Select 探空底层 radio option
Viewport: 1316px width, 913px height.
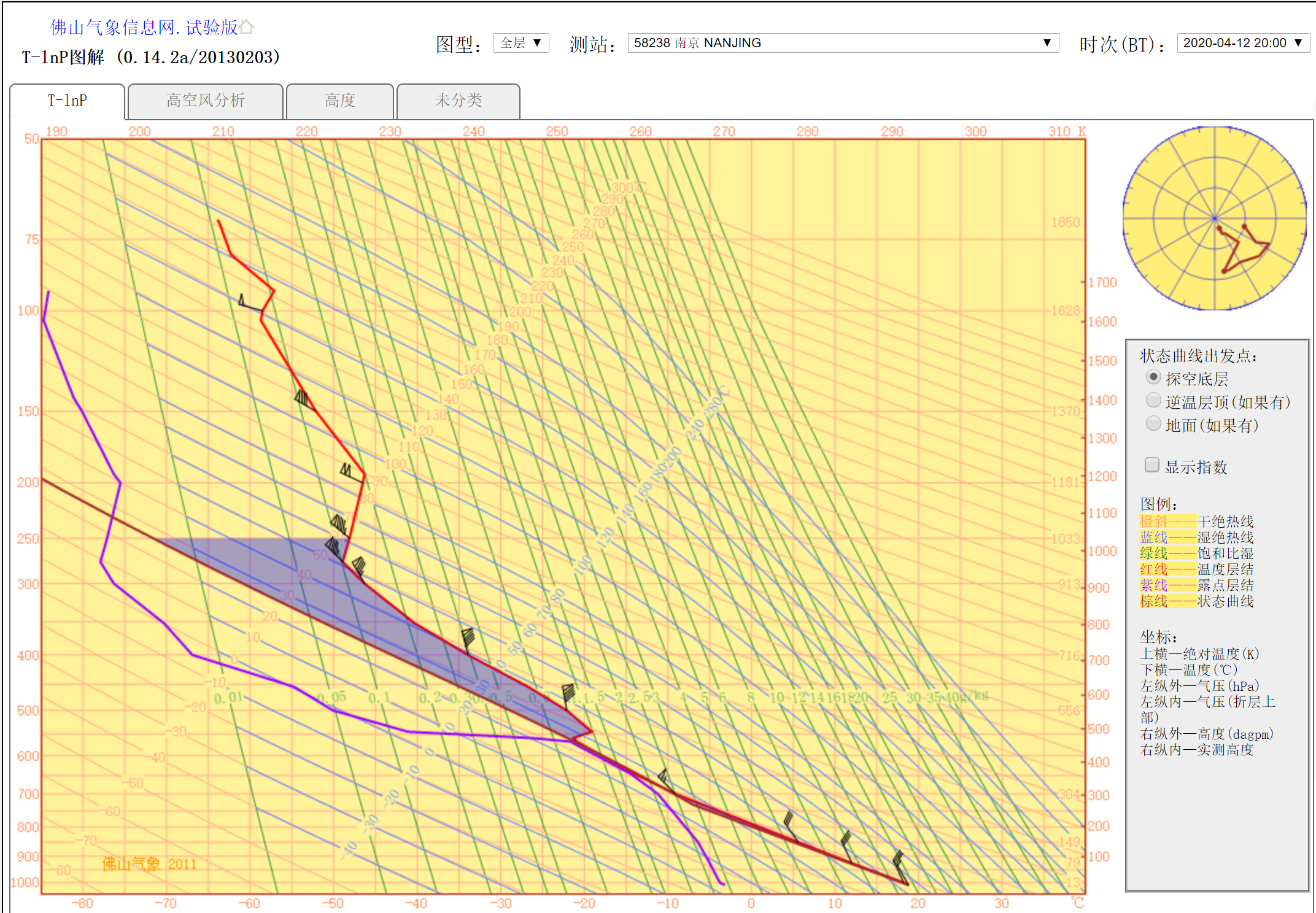tap(1153, 377)
